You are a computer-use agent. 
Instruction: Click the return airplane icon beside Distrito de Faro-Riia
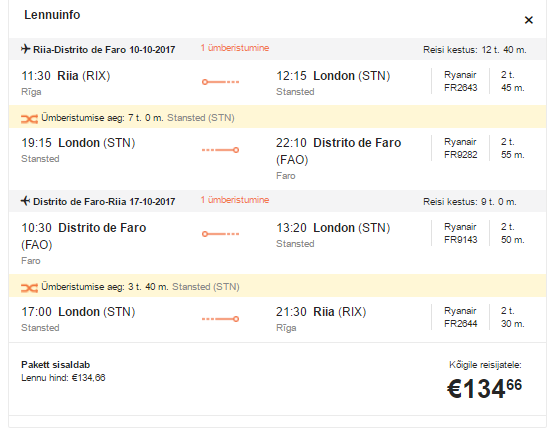pos(25,201)
